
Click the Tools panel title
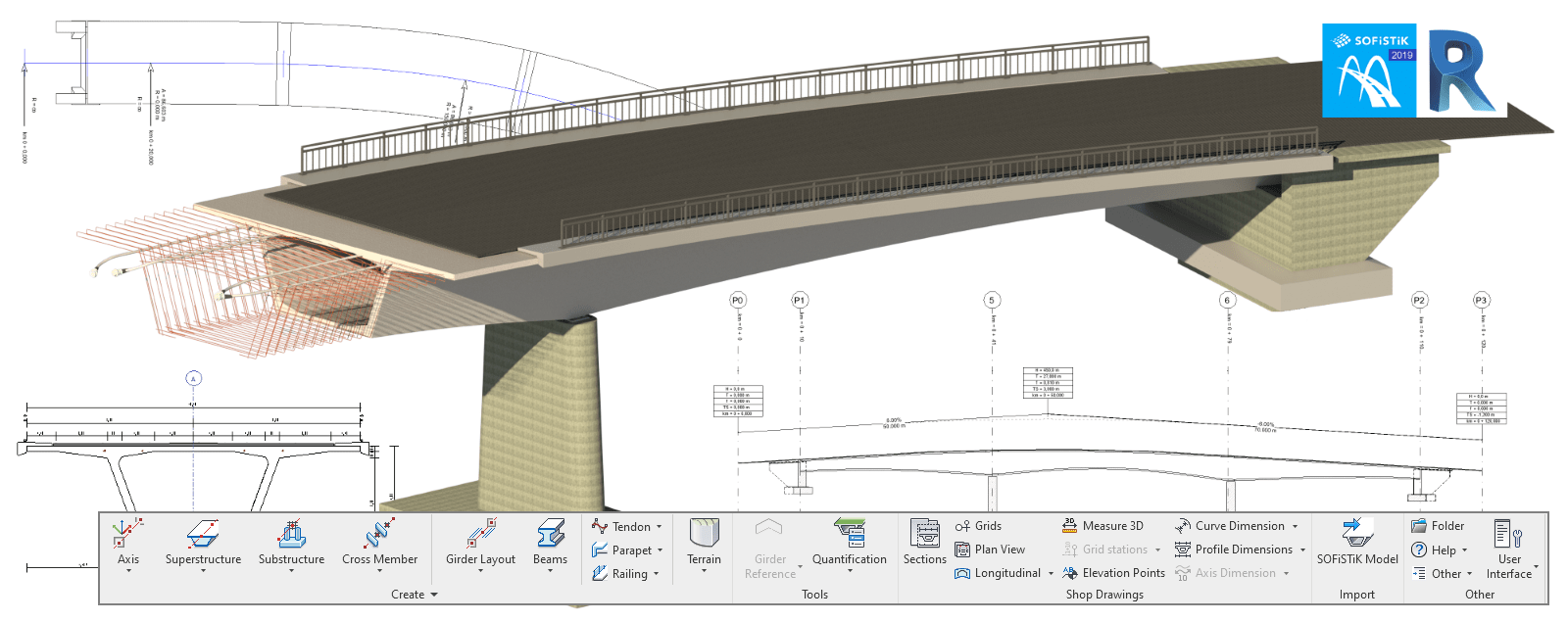[x=814, y=595]
